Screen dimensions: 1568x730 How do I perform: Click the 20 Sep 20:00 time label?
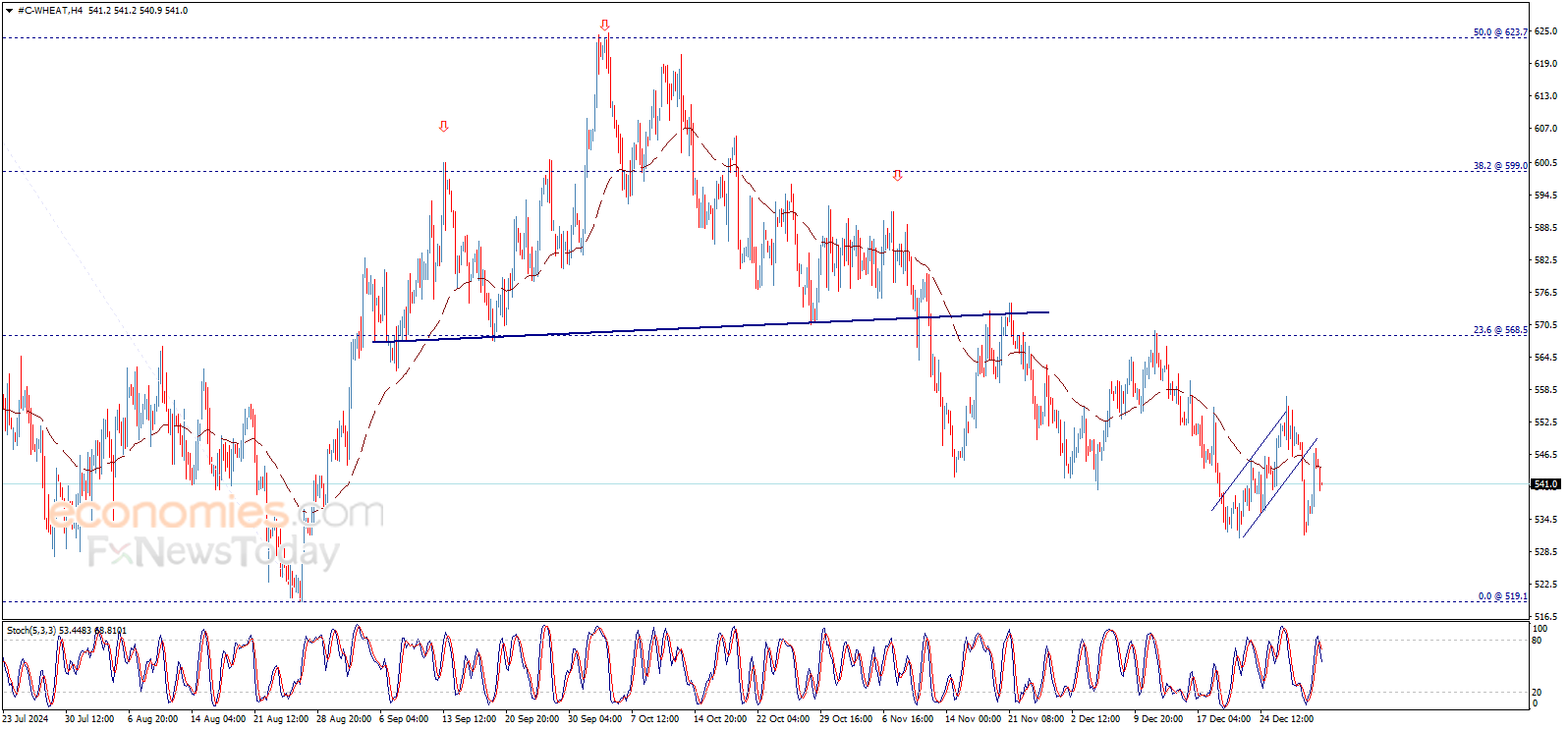(532, 719)
